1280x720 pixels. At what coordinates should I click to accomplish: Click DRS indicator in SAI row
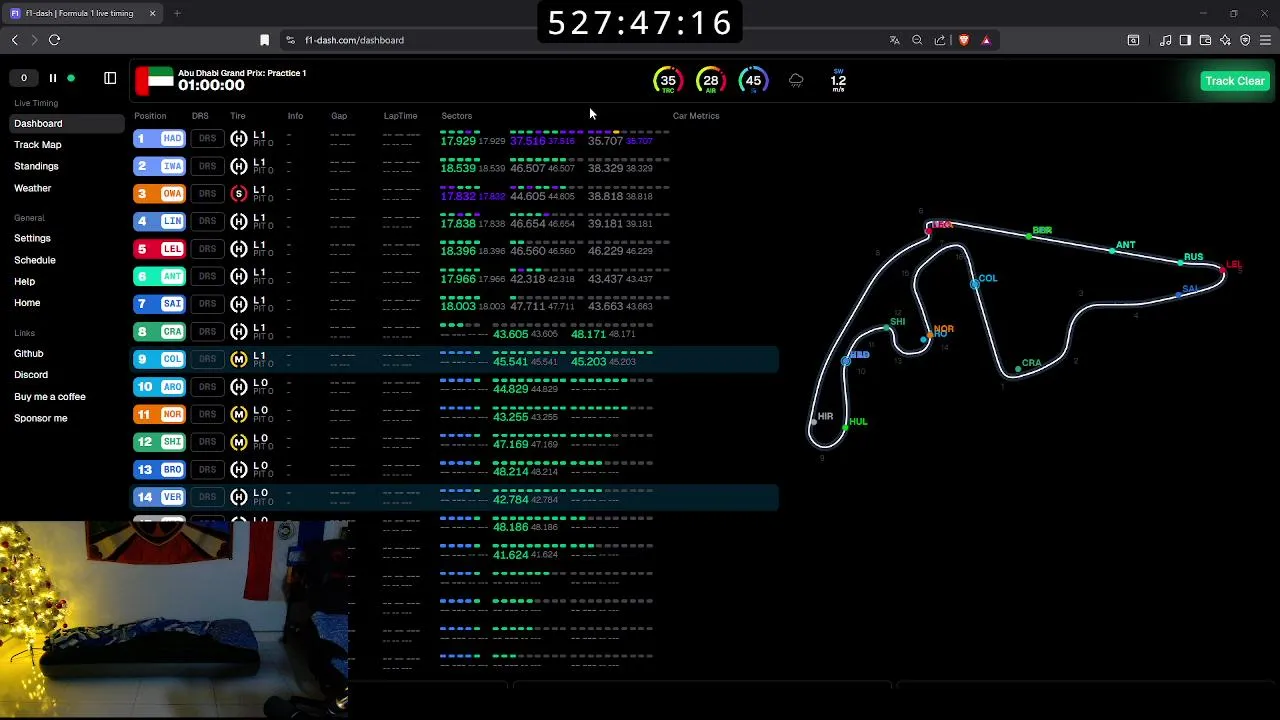(x=207, y=304)
